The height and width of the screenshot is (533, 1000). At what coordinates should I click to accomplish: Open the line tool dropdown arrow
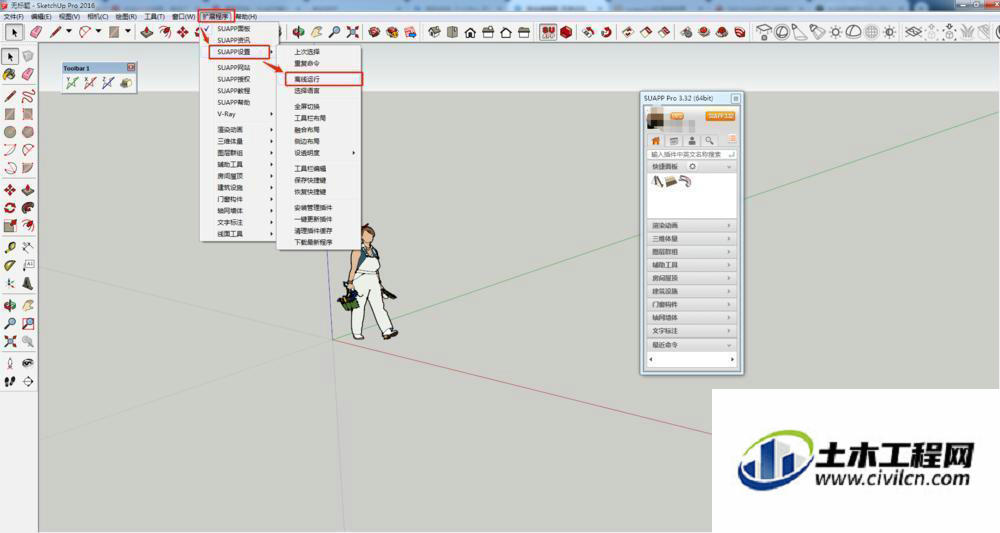(69, 32)
